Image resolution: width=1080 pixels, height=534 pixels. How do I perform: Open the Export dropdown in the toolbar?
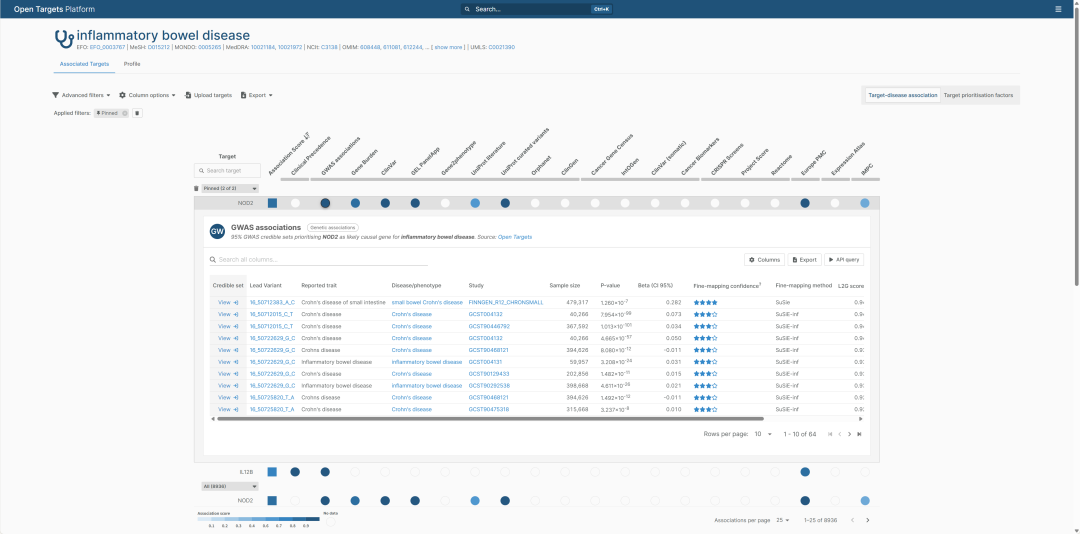coord(257,95)
